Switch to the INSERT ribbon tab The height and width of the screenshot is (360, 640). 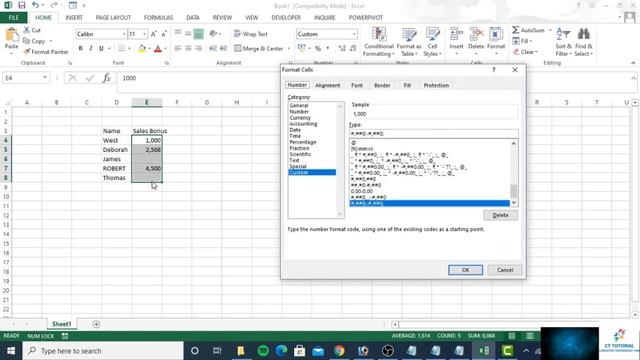(x=74, y=18)
